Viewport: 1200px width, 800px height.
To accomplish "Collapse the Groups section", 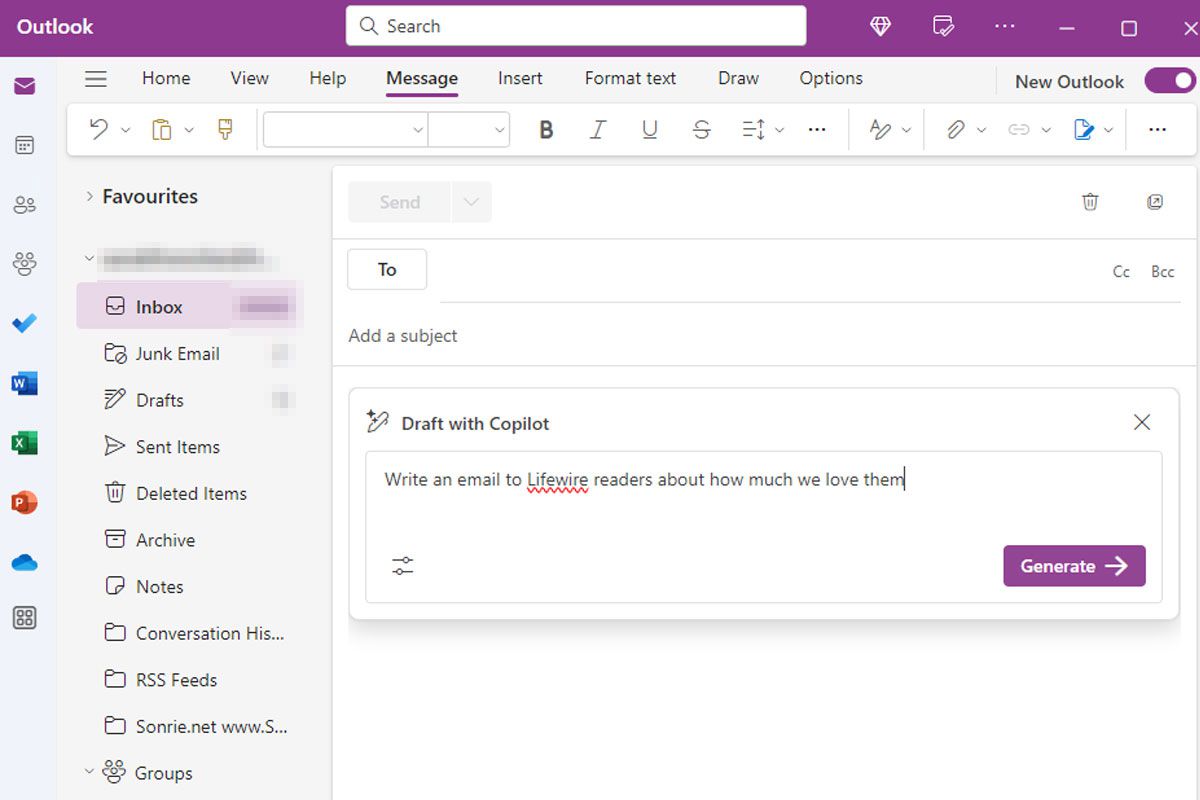I will click(89, 772).
